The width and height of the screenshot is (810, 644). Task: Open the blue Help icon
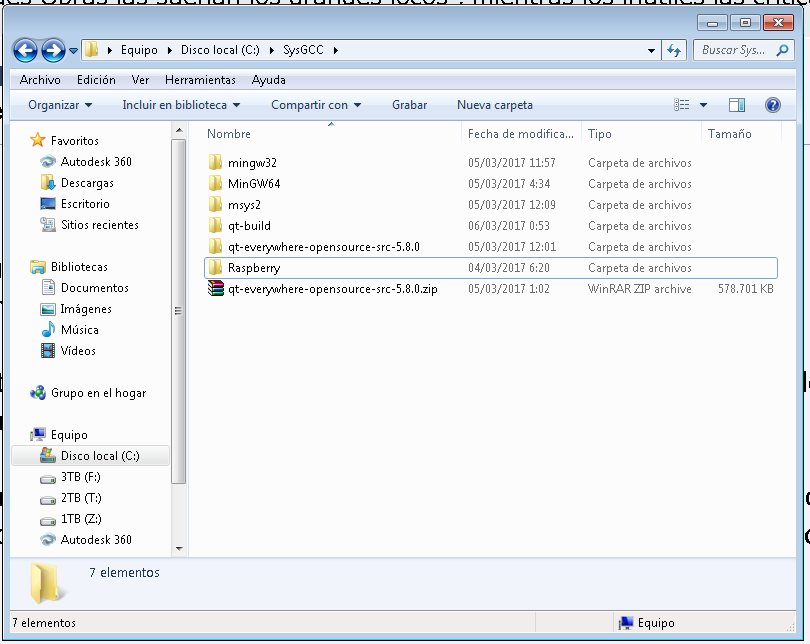click(773, 105)
